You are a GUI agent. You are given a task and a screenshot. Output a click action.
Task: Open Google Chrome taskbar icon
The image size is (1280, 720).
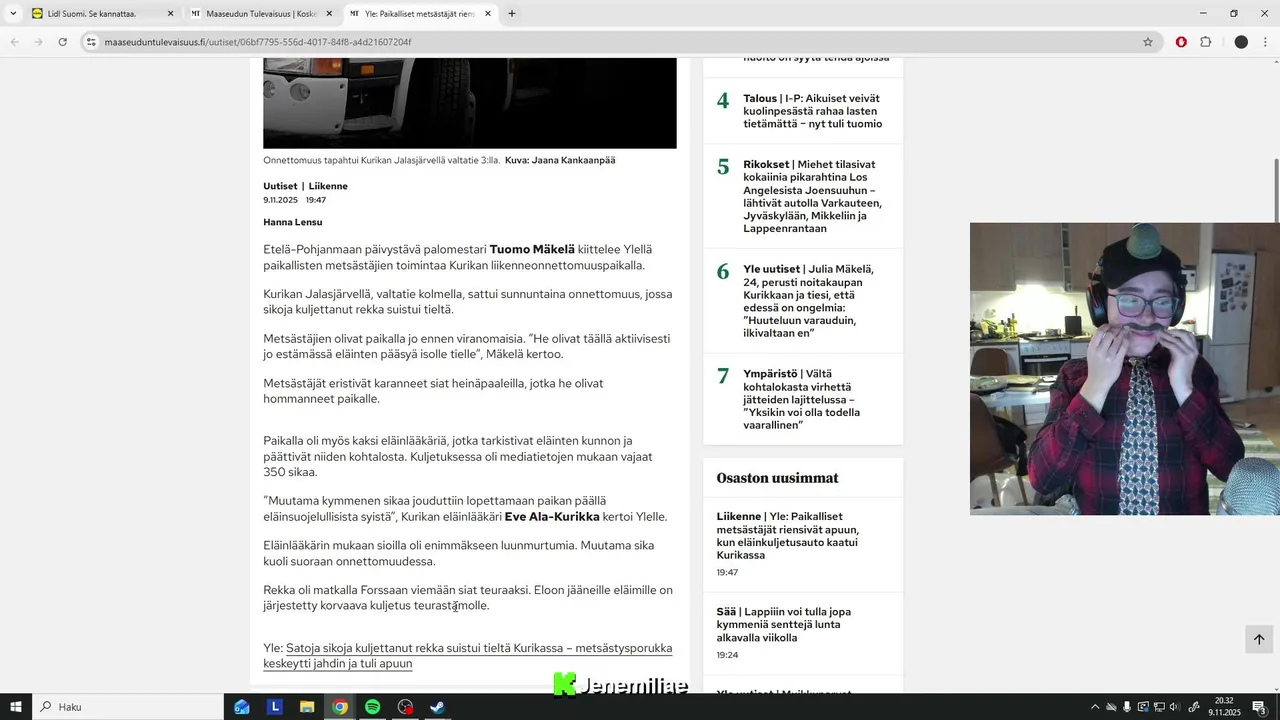340,707
